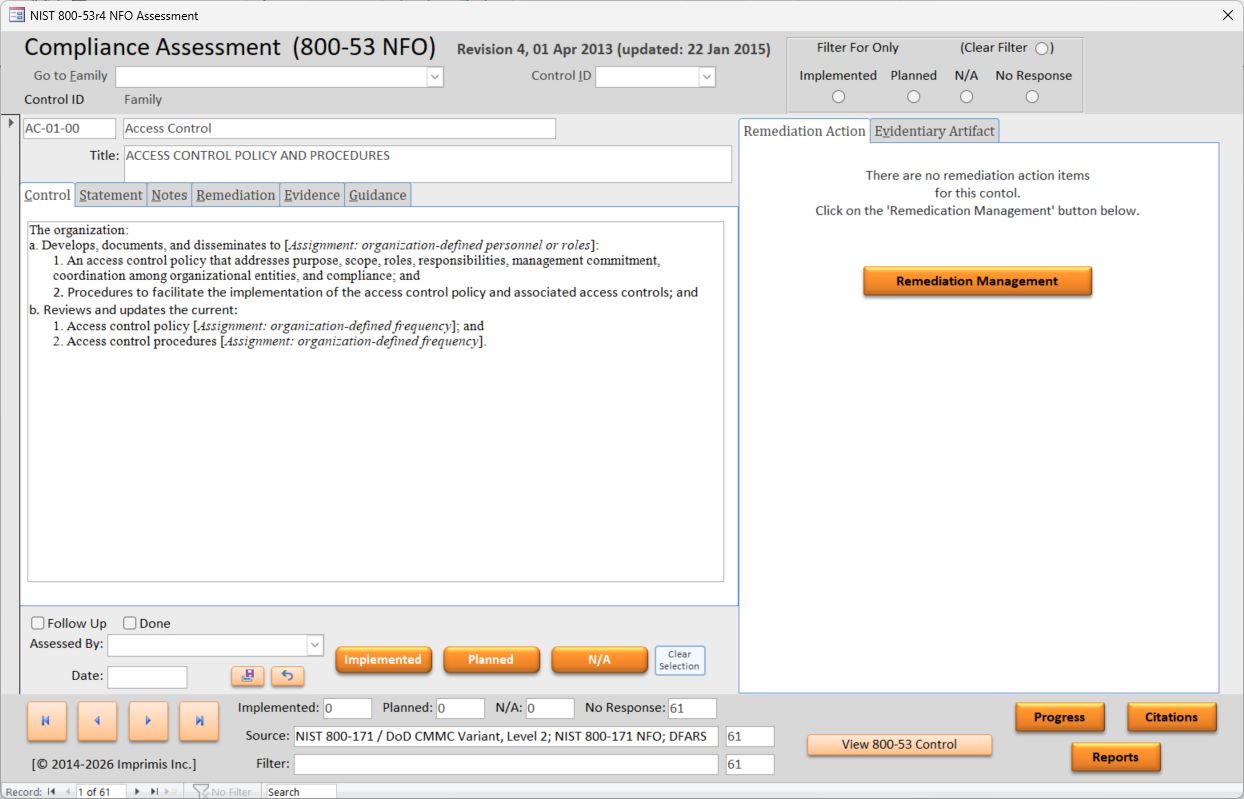
Task: Open the Go to Family dropdown
Action: tap(435, 77)
